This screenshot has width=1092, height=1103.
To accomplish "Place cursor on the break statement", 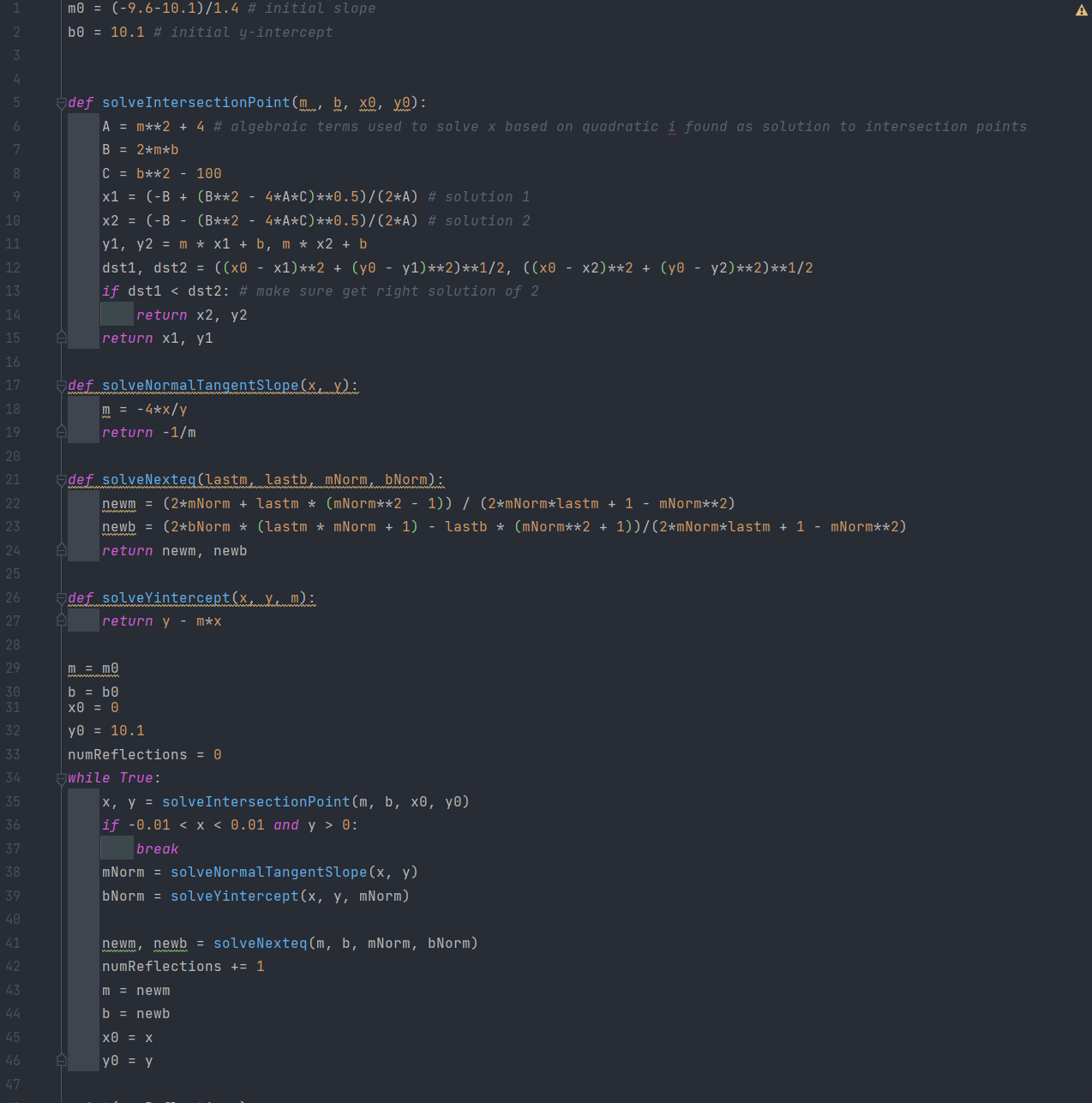I will [x=157, y=849].
